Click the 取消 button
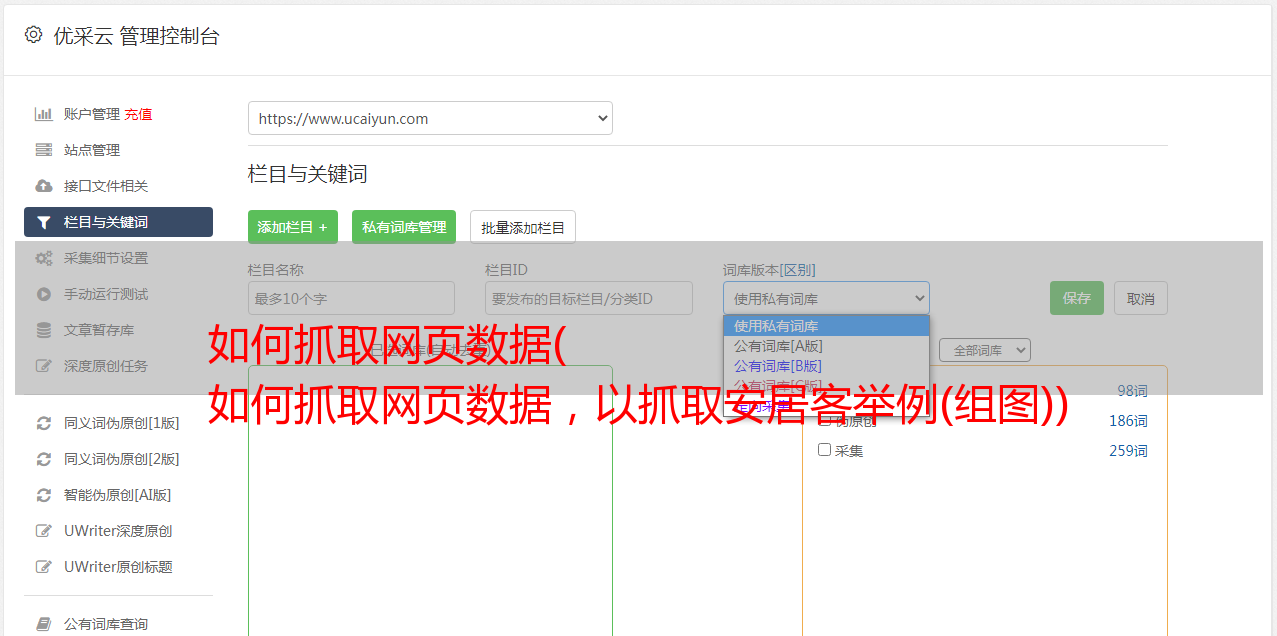Screen dimensions: 1277x636 1141,298
